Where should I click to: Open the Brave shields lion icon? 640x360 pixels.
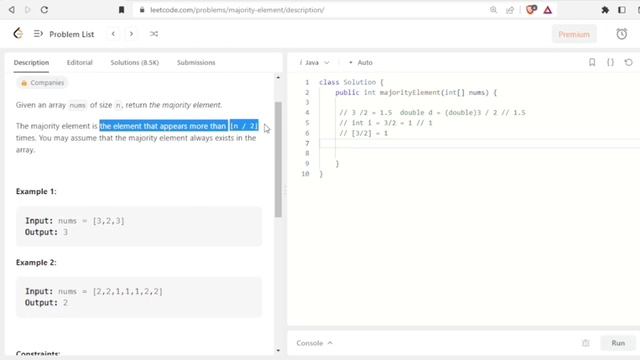pos(531,10)
